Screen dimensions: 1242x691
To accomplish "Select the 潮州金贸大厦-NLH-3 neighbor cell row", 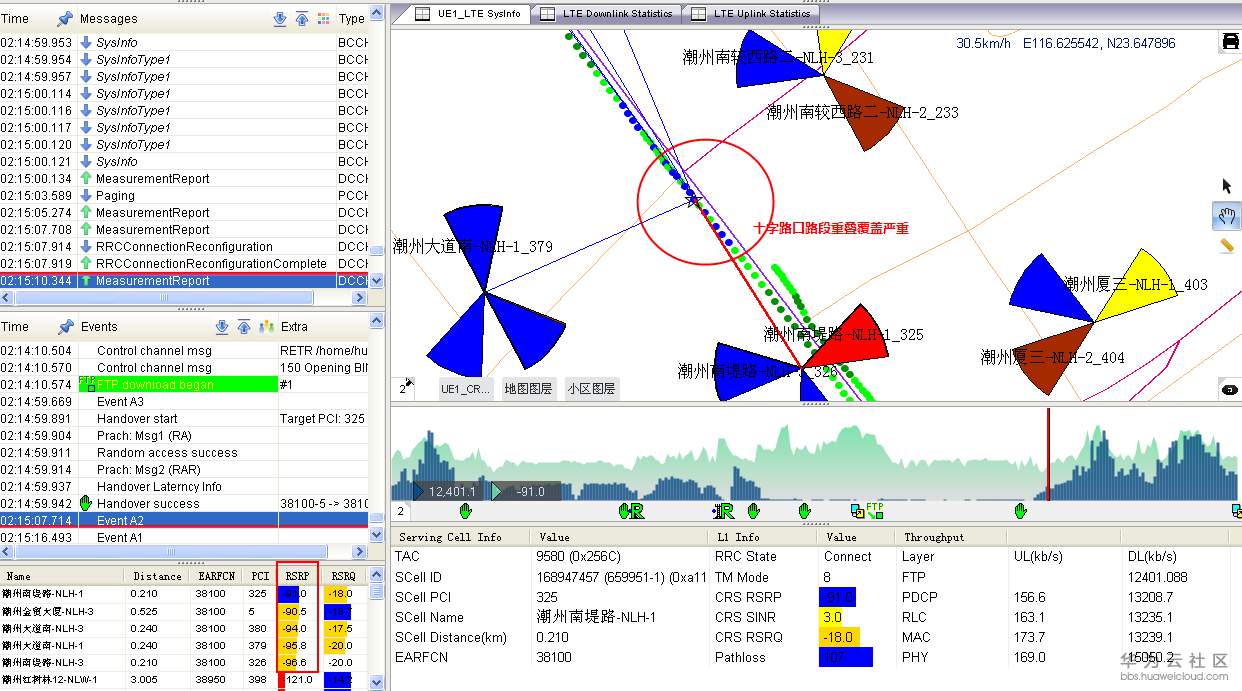I will point(184,611).
